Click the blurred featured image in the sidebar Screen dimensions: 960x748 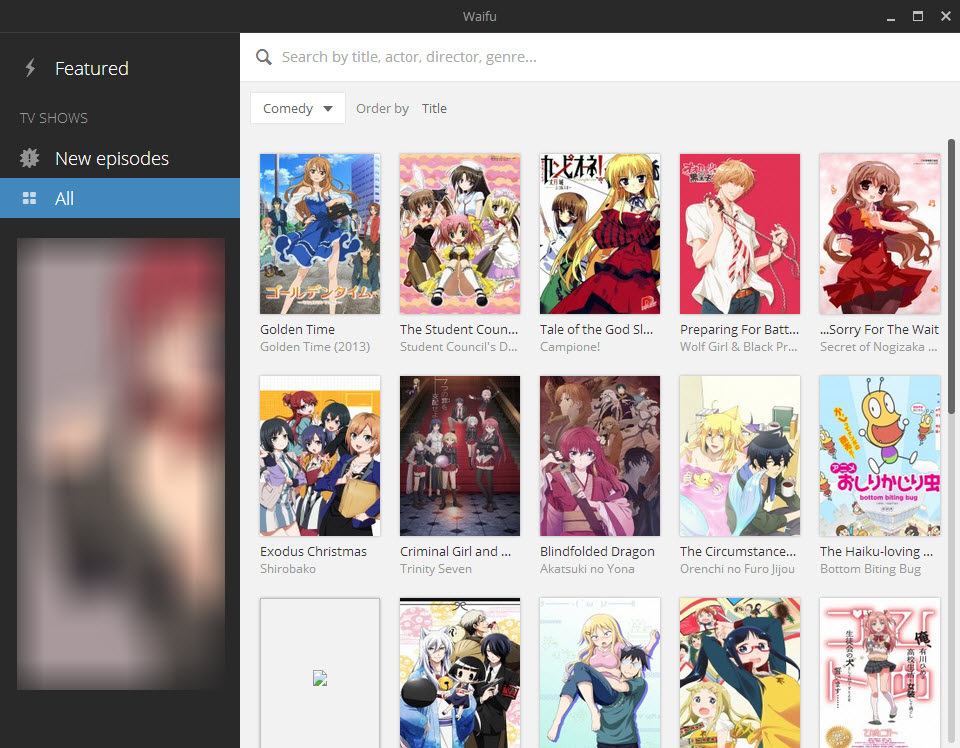(x=121, y=464)
